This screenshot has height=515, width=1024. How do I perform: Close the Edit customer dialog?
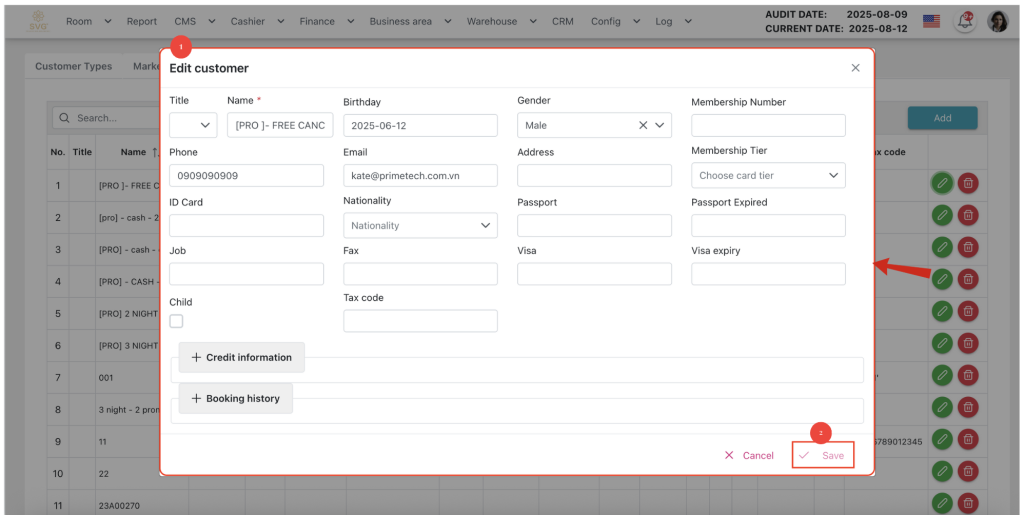pos(855,68)
